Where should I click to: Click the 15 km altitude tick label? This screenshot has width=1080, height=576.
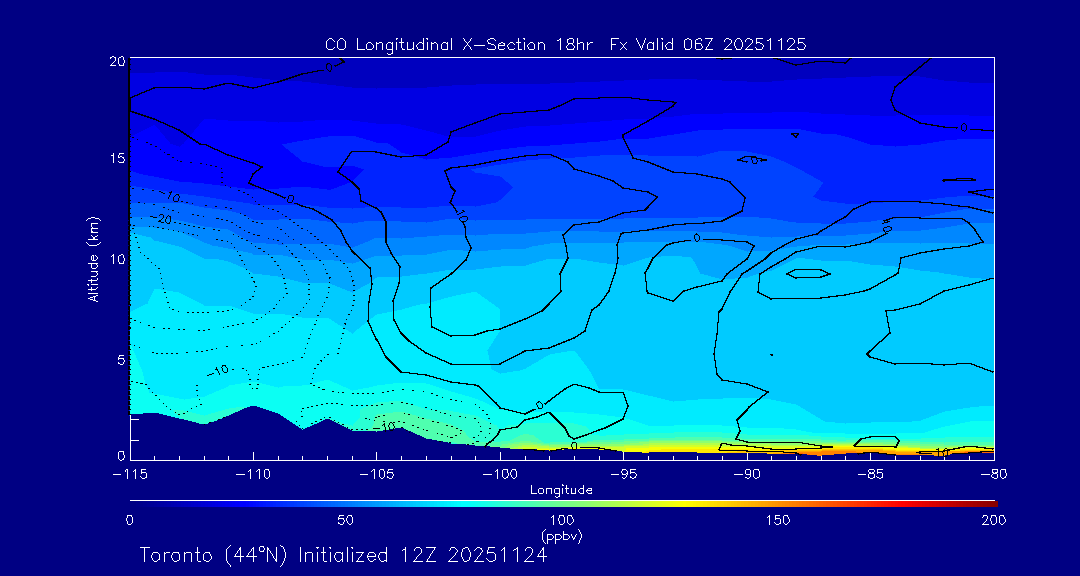coord(116,159)
